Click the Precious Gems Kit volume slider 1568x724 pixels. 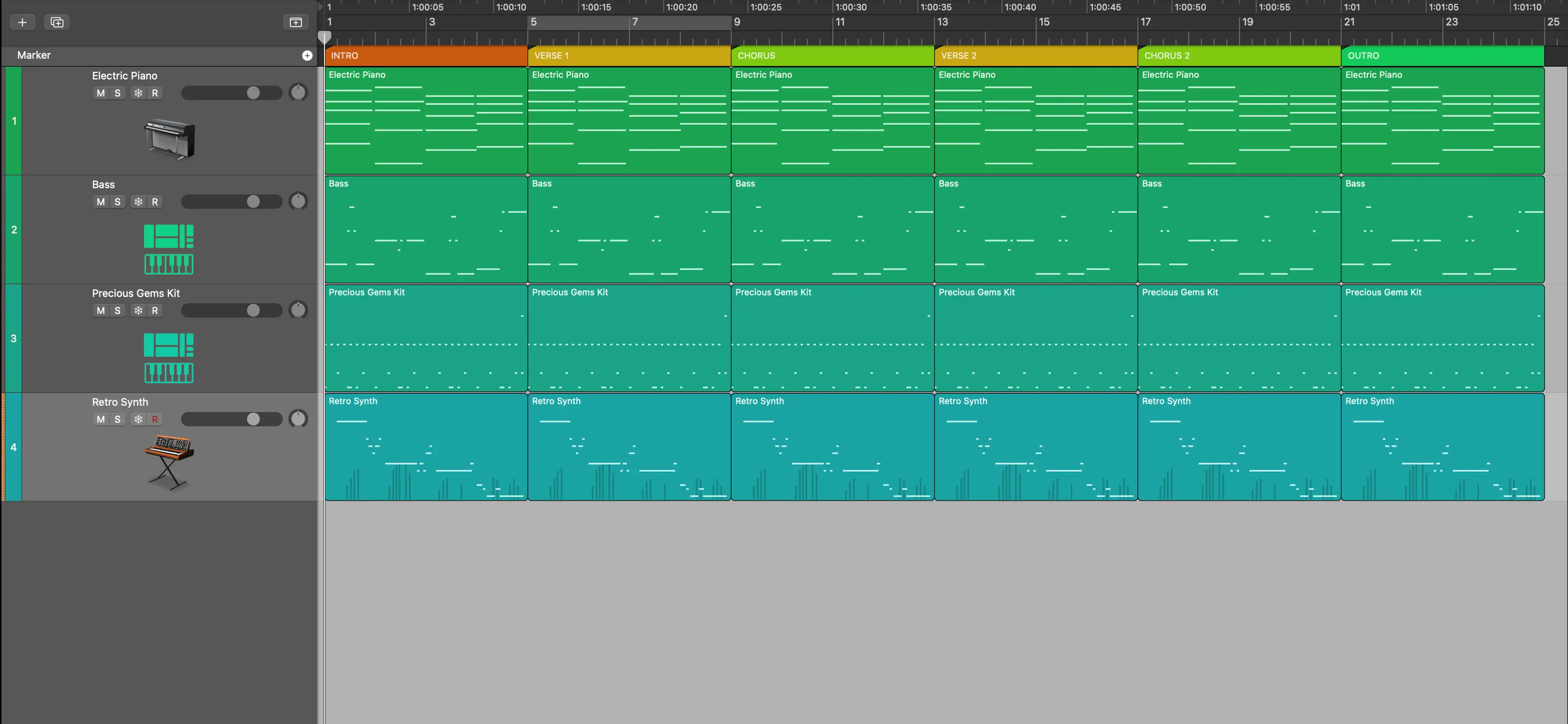(x=232, y=311)
